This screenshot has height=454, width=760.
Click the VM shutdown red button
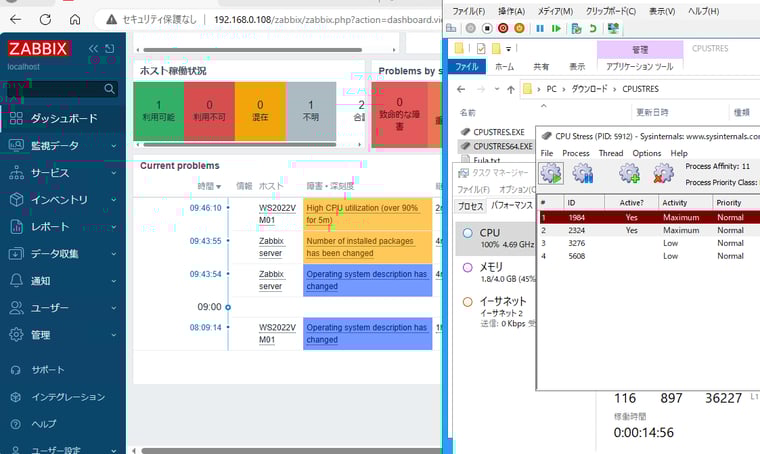pos(503,29)
